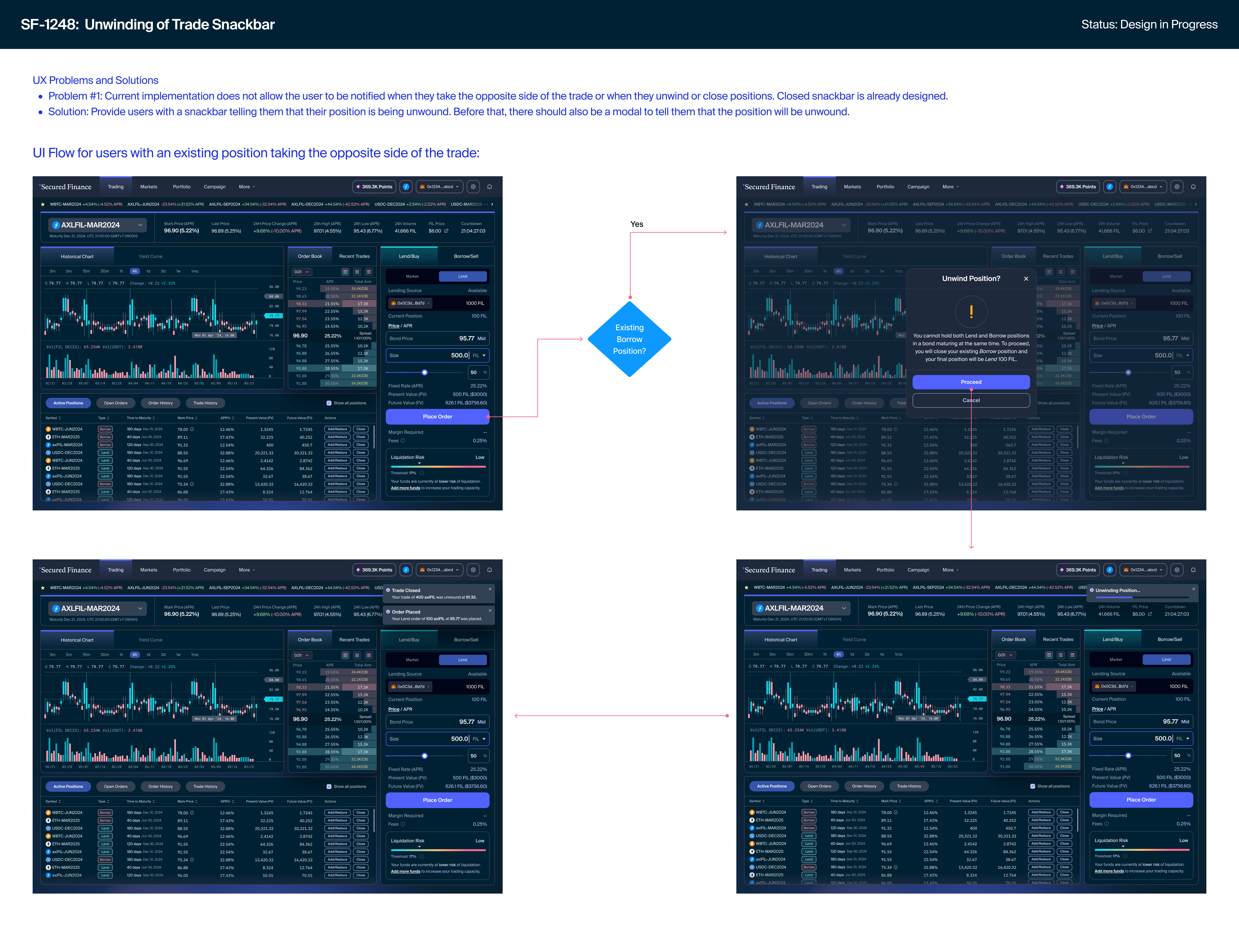
Task: Select 1d chart timeframe, first flow screen
Action: (149, 271)
